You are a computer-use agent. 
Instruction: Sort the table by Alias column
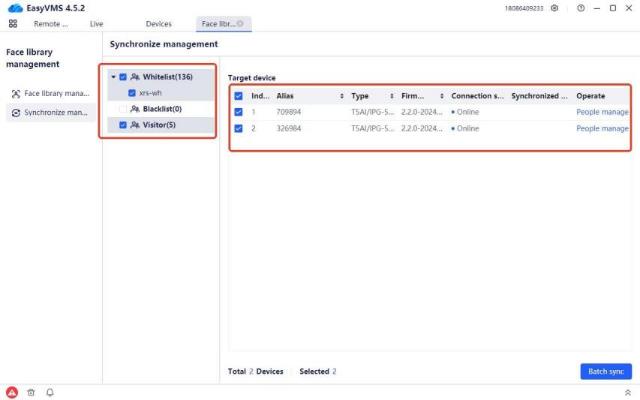(x=342, y=96)
